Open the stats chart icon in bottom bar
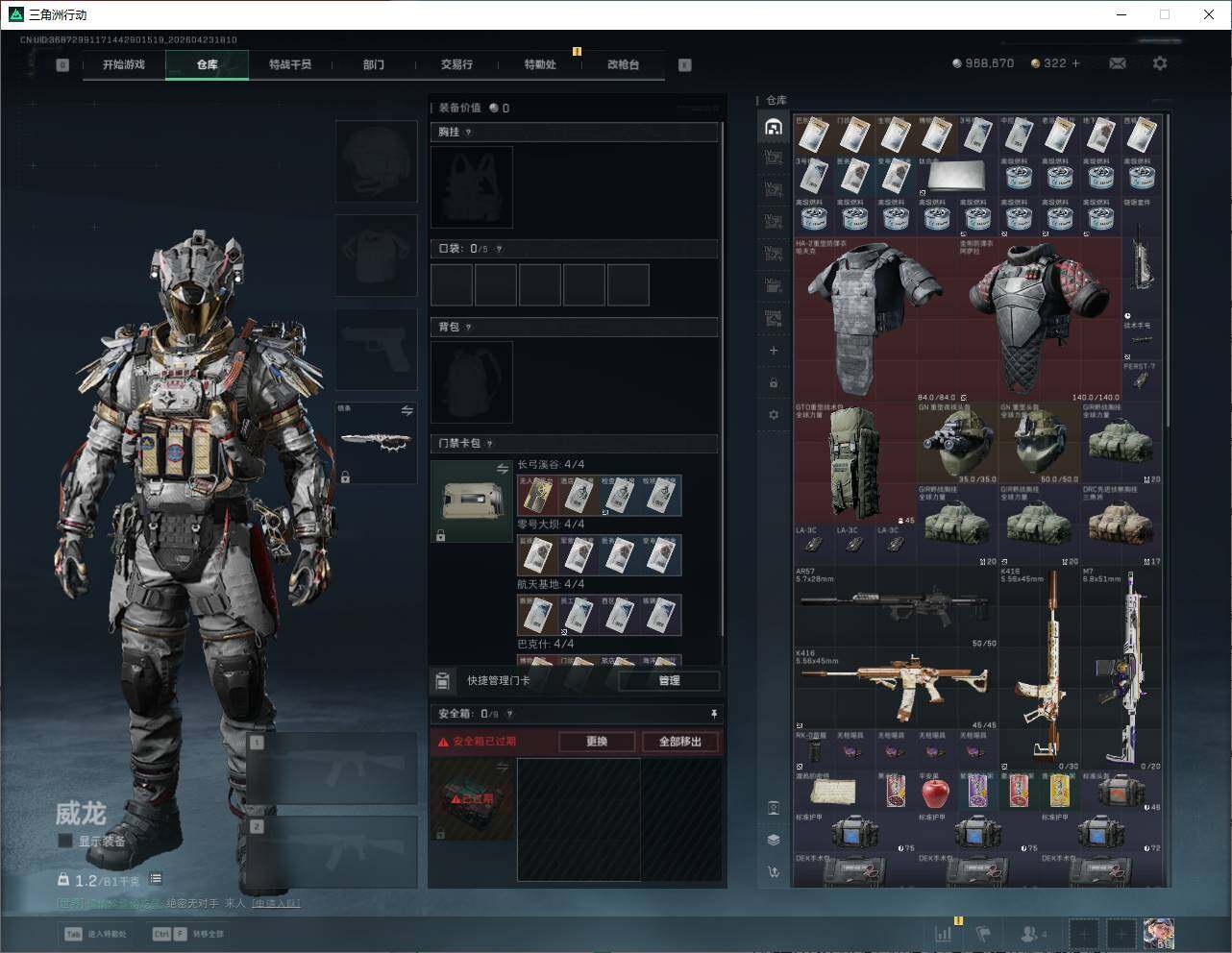 pos(944,933)
